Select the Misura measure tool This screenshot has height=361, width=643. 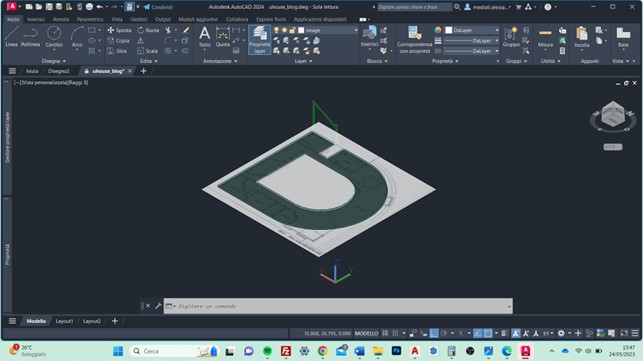click(x=545, y=38)
